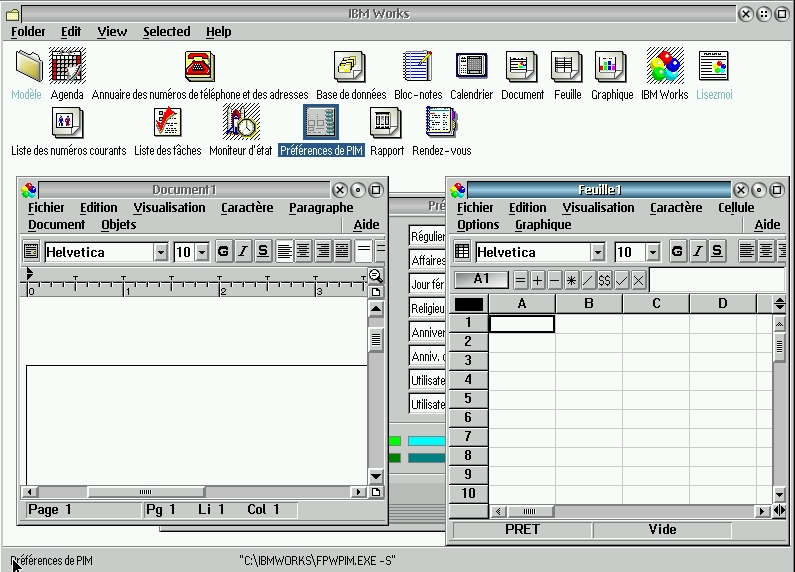The height and width of the screenshot is (572, 795).
Task: Open the Paragraphe menu in Document1
Action: (320, 208)
